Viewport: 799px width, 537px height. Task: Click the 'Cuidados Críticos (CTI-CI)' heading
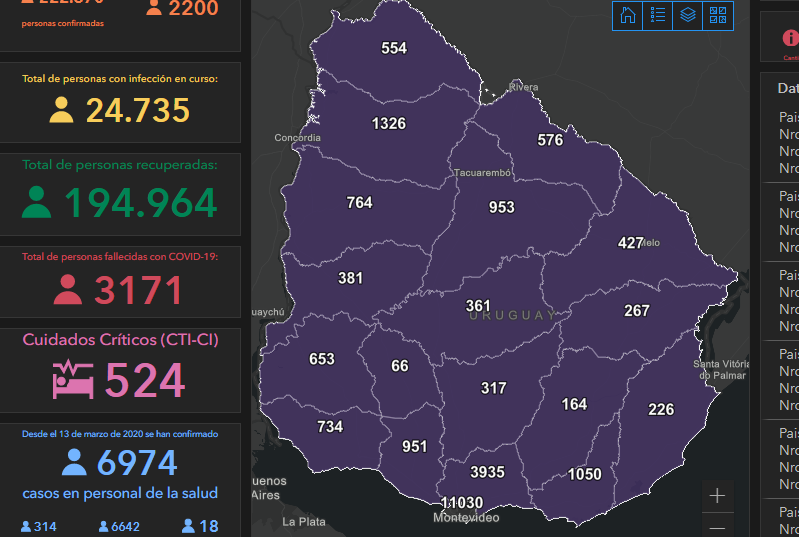(120, 340)
